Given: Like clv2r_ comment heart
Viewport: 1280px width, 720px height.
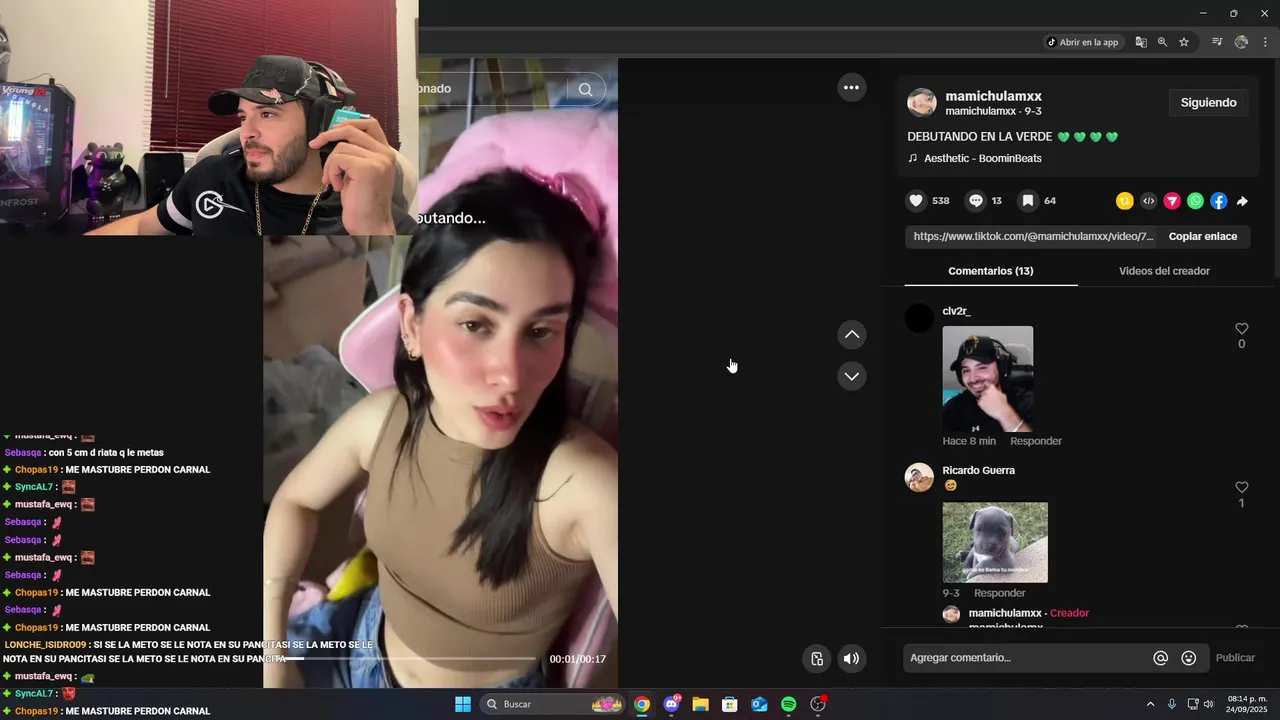Looking at the screenshot, I should tap(1242, 328).
